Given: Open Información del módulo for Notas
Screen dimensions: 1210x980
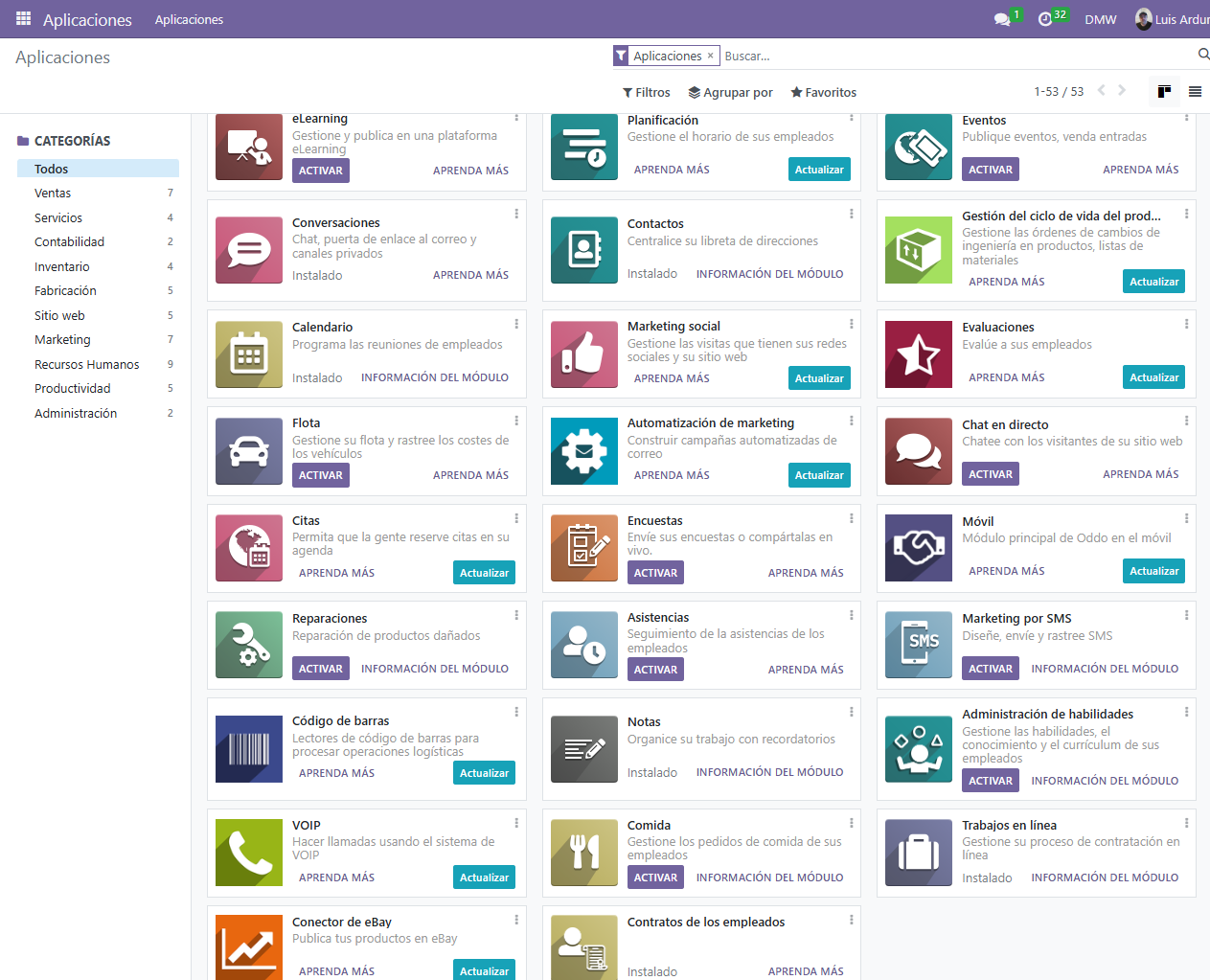Looking at the screenshot, I should (x=769, y=772).
